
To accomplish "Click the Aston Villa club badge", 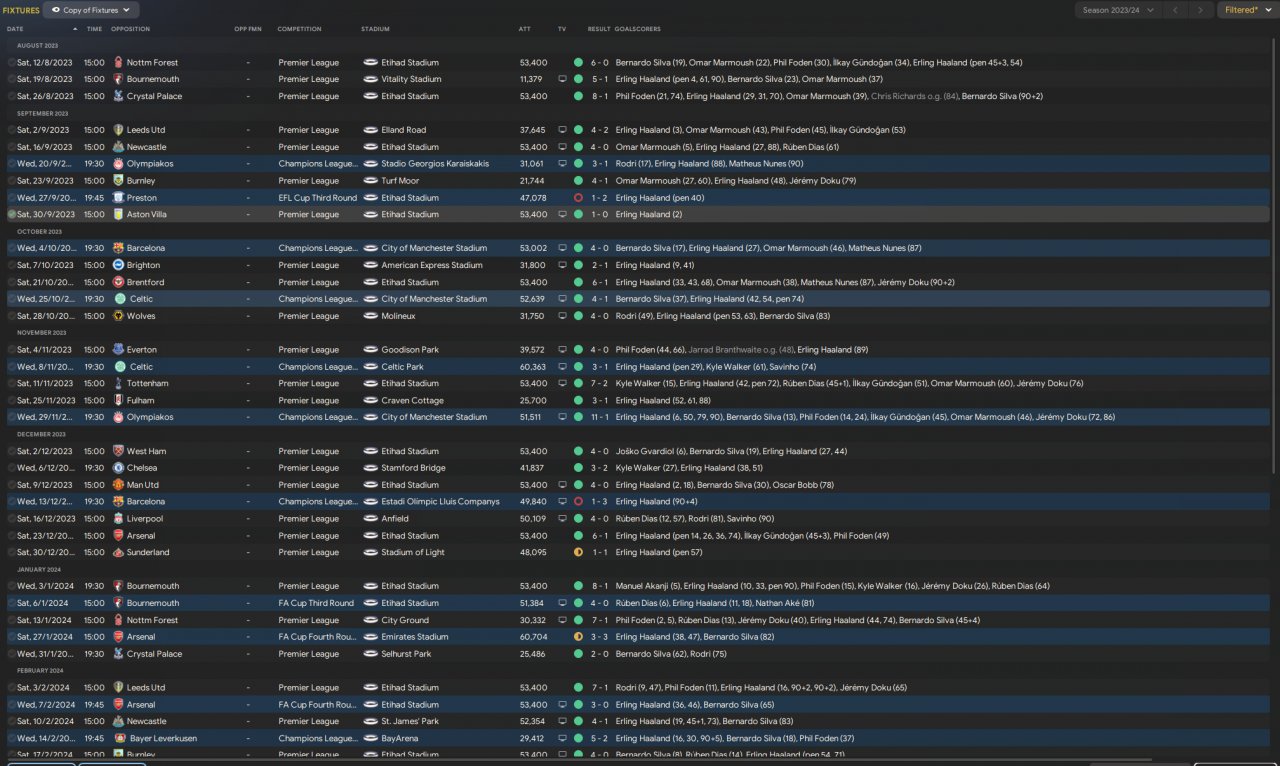I will (118, 214).
